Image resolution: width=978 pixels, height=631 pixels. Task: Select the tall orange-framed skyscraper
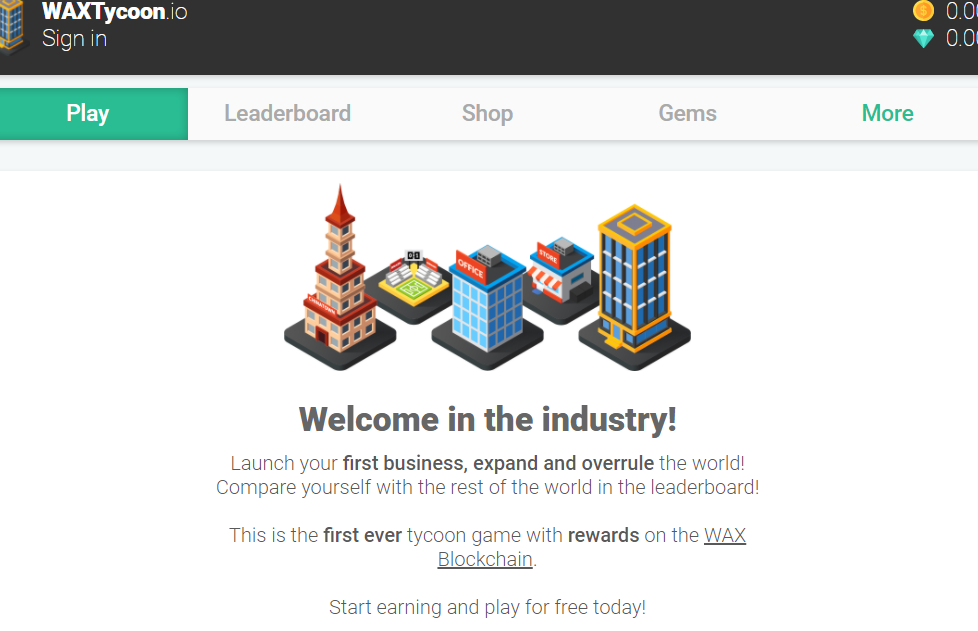coord(634,286)
